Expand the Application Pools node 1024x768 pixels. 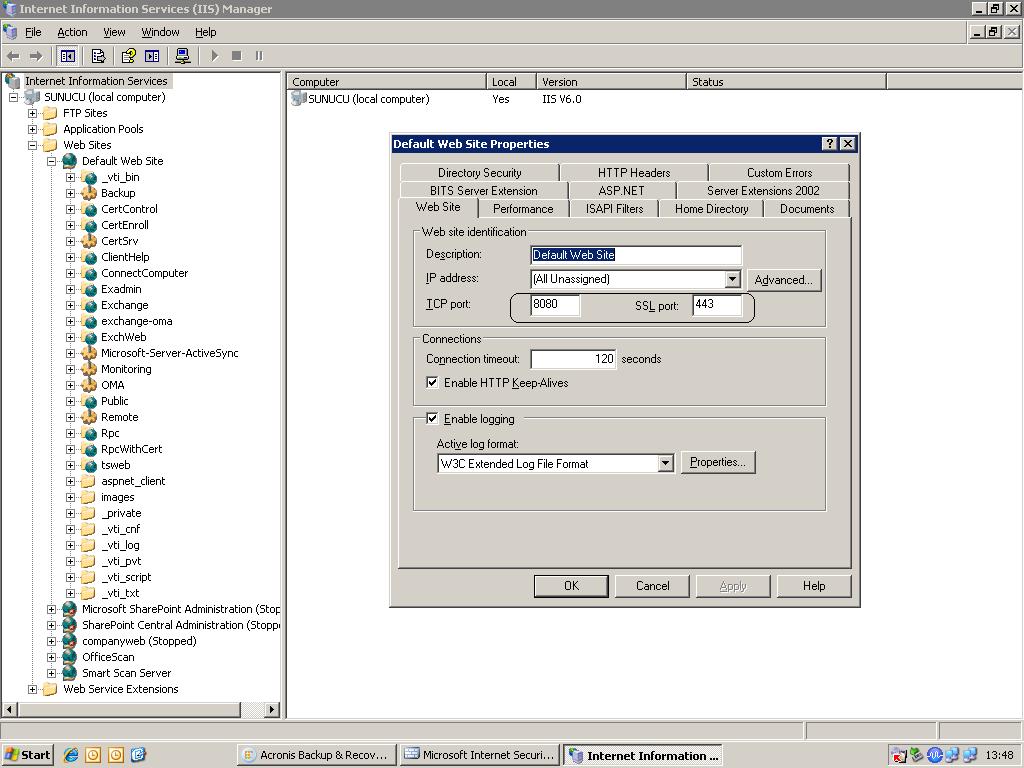[x=32, y=129]
